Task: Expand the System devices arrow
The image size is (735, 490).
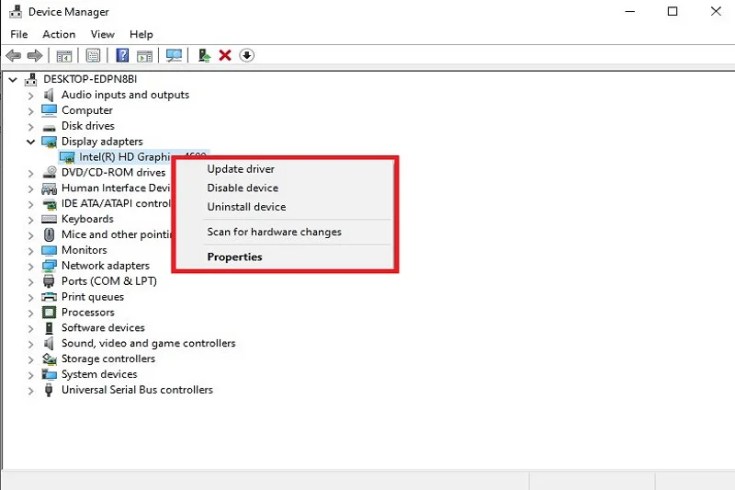Action: point(30,375)
